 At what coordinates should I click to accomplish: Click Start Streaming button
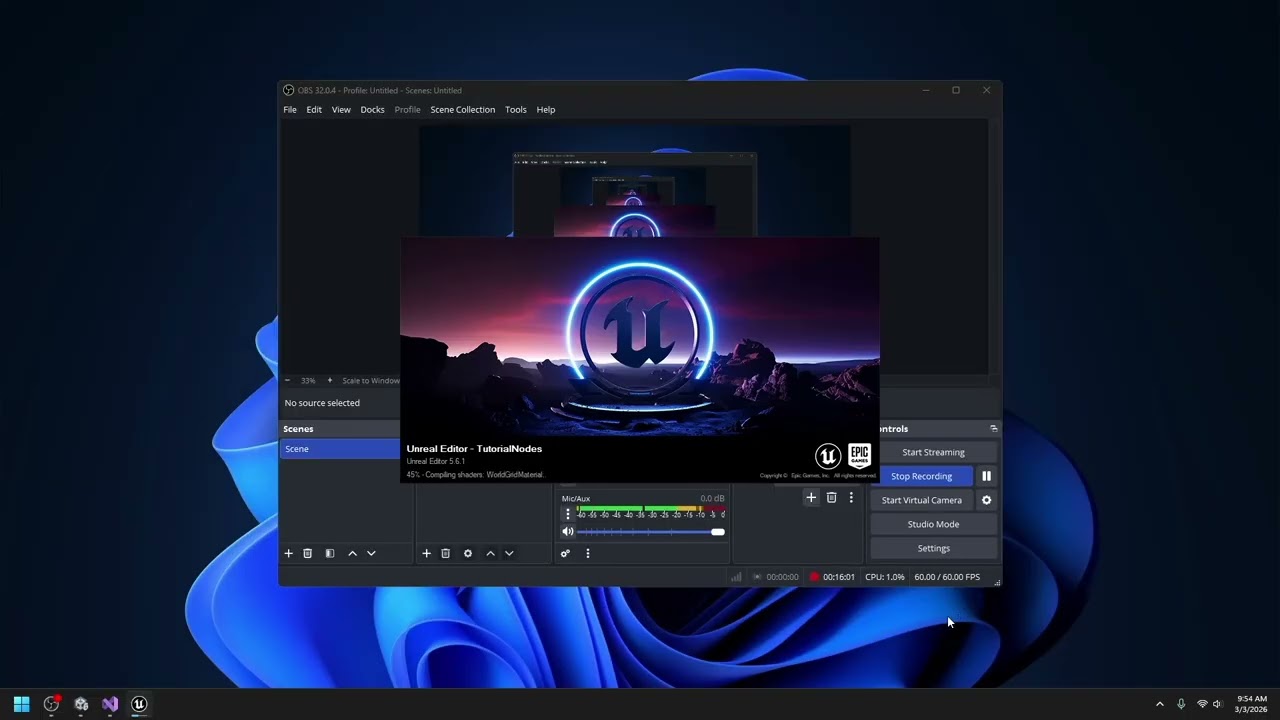point(933,452)
